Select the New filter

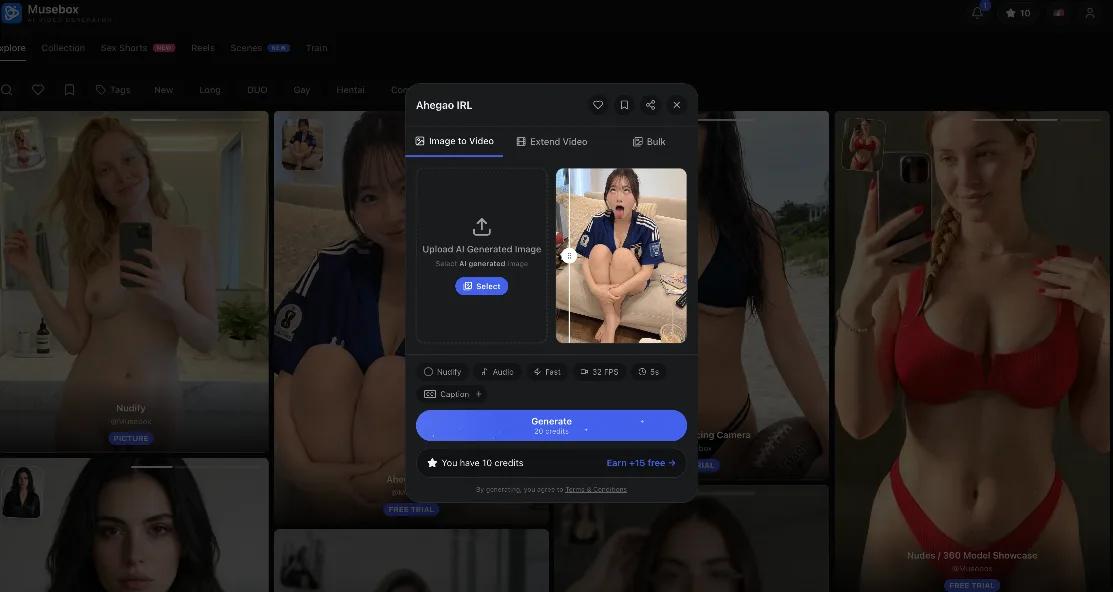tap(163, 90)
